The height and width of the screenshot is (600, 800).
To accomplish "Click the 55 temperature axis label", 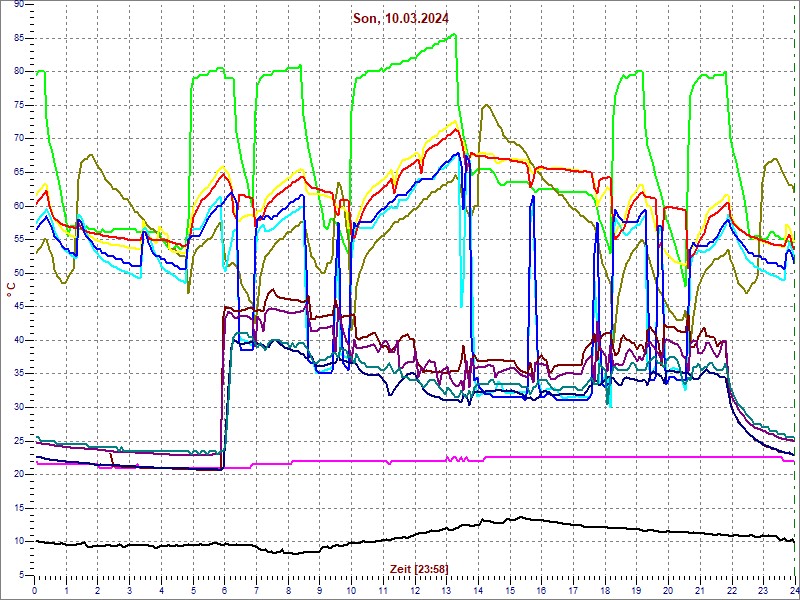I will [19, 240].
